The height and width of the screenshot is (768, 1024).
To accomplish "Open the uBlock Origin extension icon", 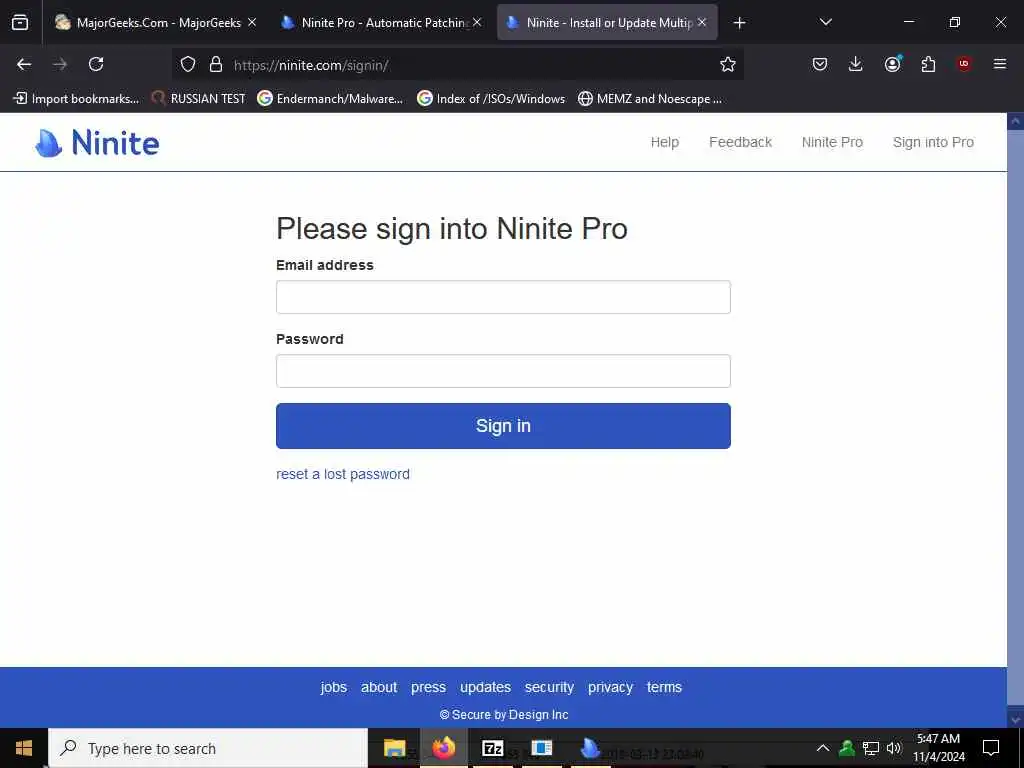I will pos(964,64).
